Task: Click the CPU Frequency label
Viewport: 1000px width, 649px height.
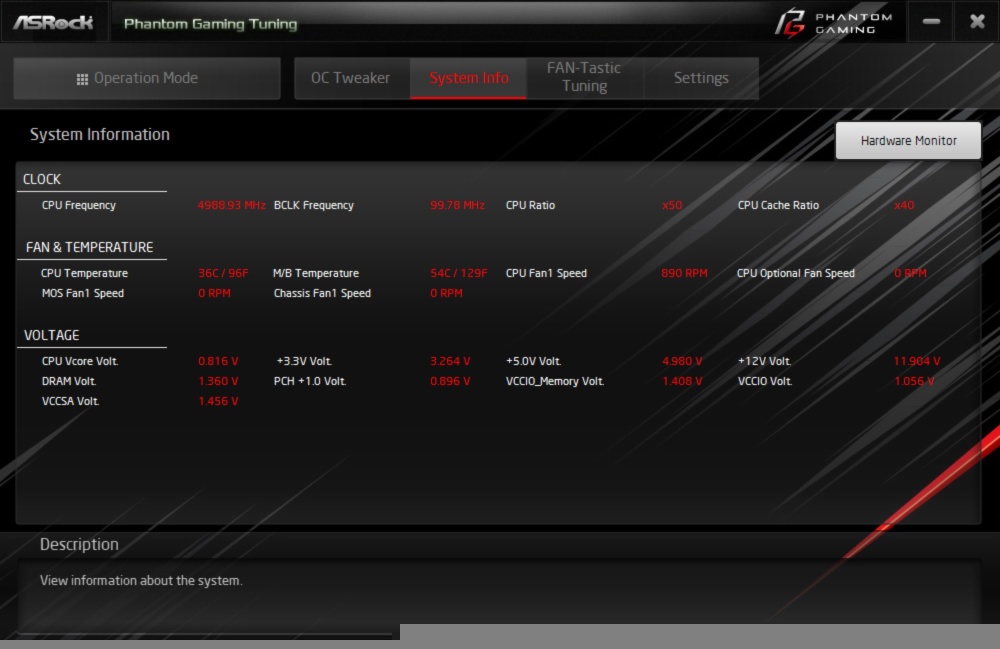Action: (x=79, y=205)
